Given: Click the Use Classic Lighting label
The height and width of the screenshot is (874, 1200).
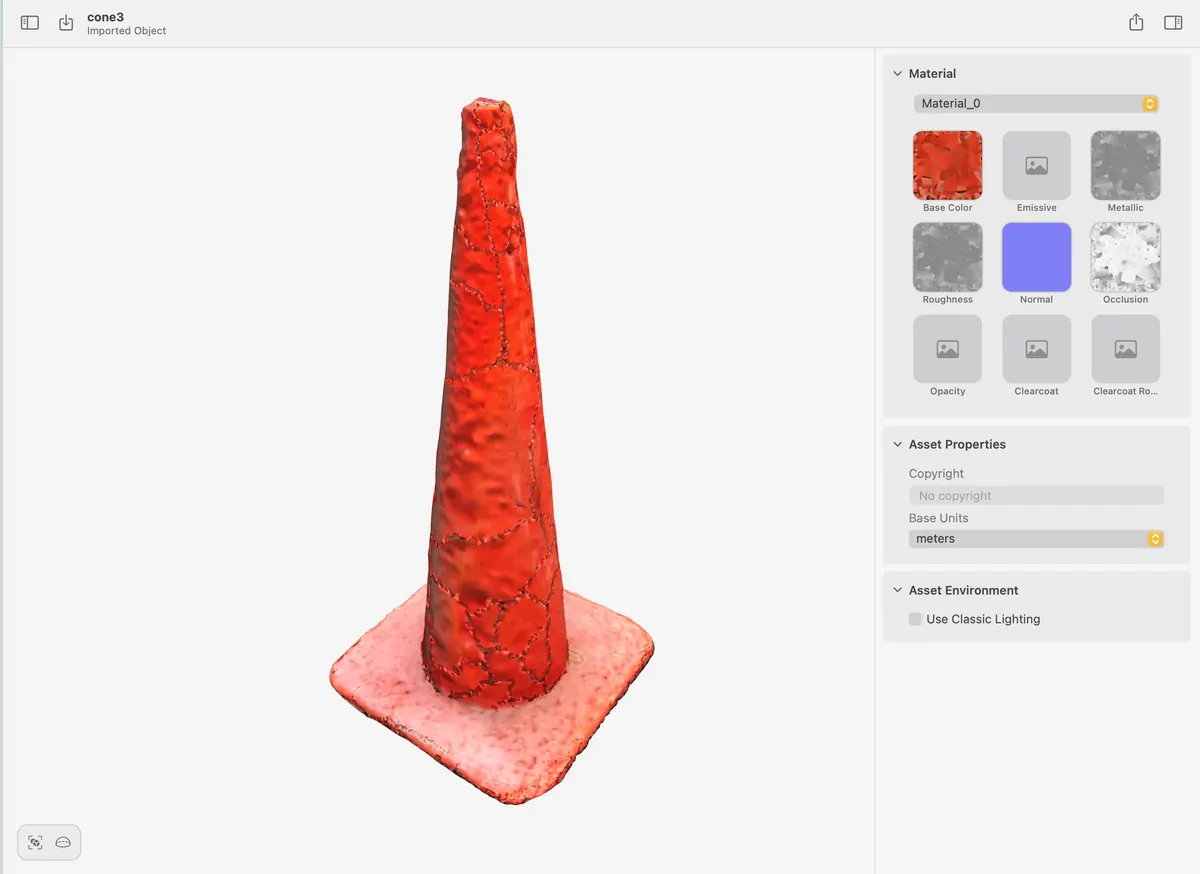Looking at the screenshot, I should [x=983, y=619].
